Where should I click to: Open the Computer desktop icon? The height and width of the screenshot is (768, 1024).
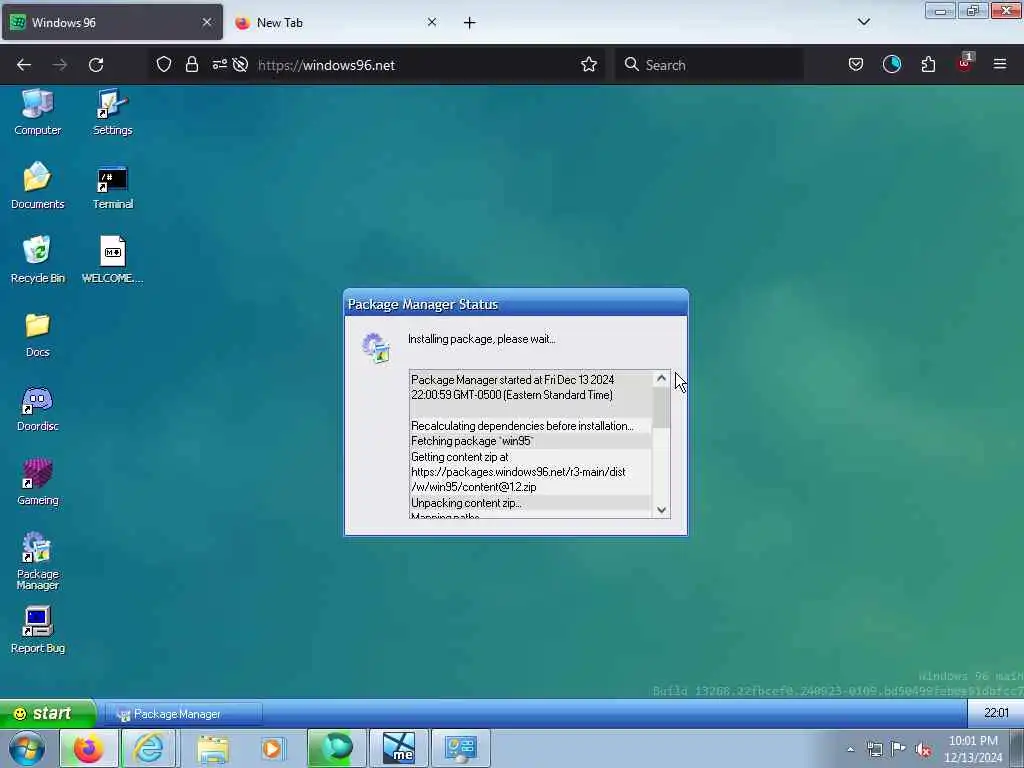tap(37, 111)
